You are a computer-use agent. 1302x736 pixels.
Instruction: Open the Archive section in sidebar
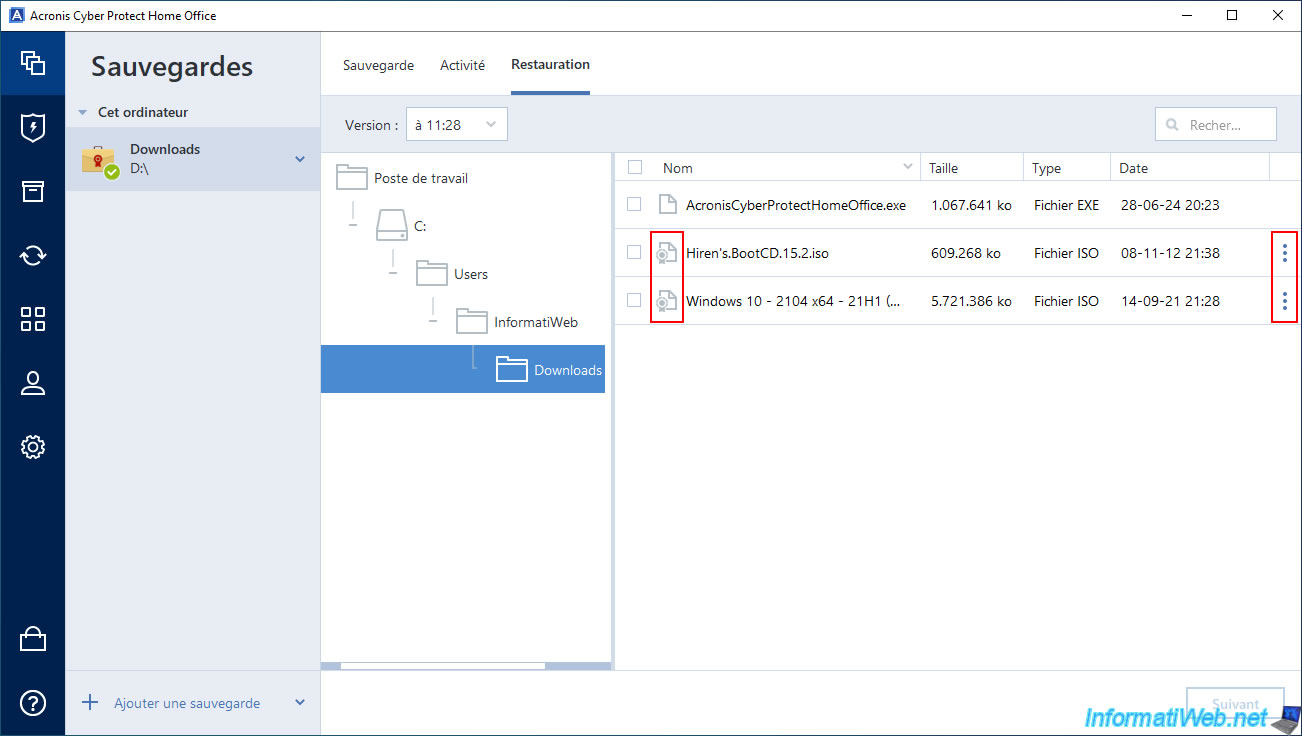pos(33,191)
